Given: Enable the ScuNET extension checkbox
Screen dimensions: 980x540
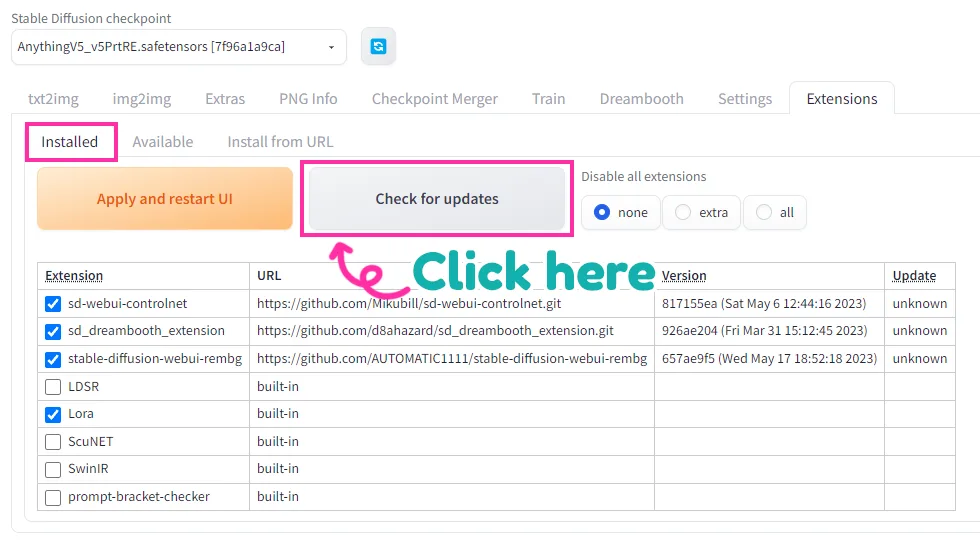Looking at the screenshot, I should coord(53,442).
